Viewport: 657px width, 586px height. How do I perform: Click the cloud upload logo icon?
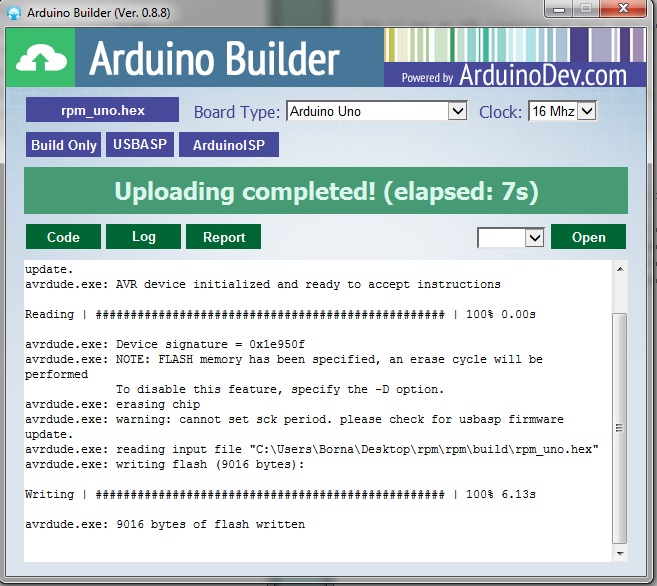[x=41, y=58]
